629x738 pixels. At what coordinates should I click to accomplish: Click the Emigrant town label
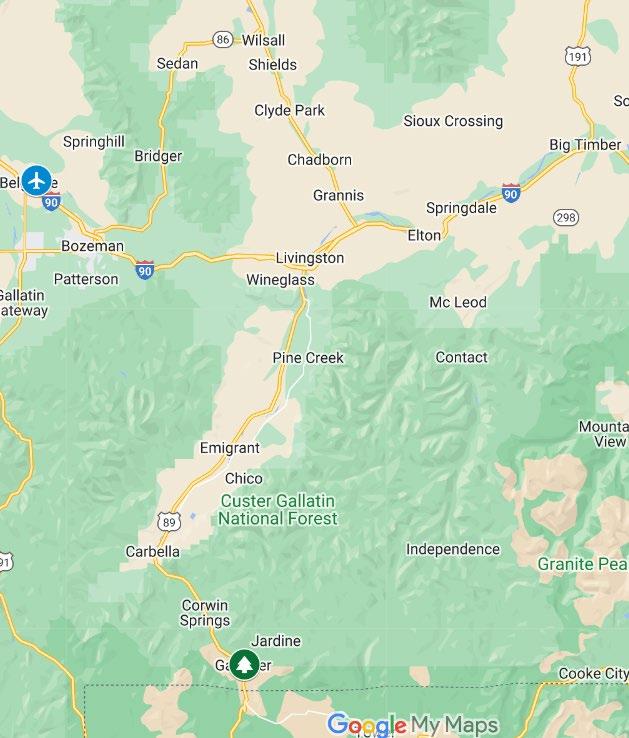pos(229,448)
